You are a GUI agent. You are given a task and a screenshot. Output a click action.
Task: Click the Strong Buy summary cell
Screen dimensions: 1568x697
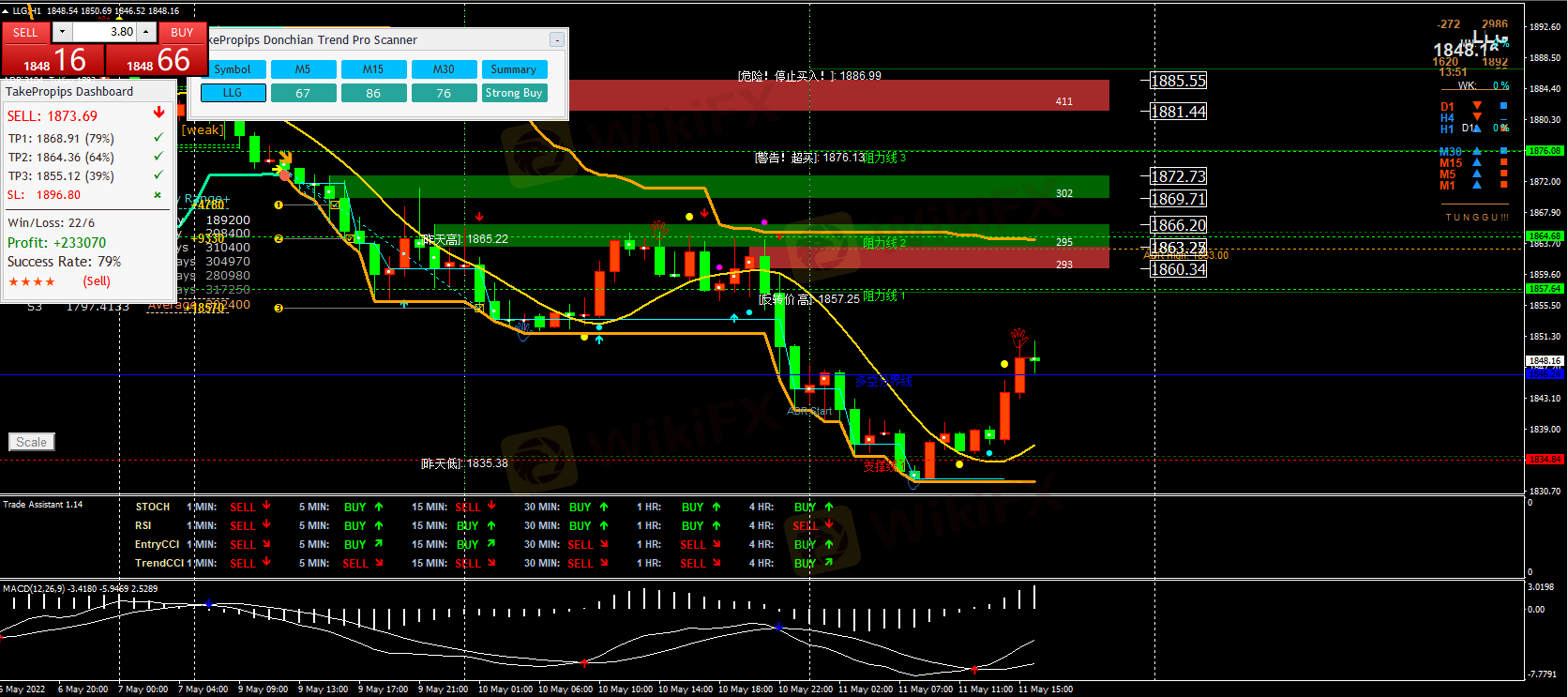tap(513, 93)
